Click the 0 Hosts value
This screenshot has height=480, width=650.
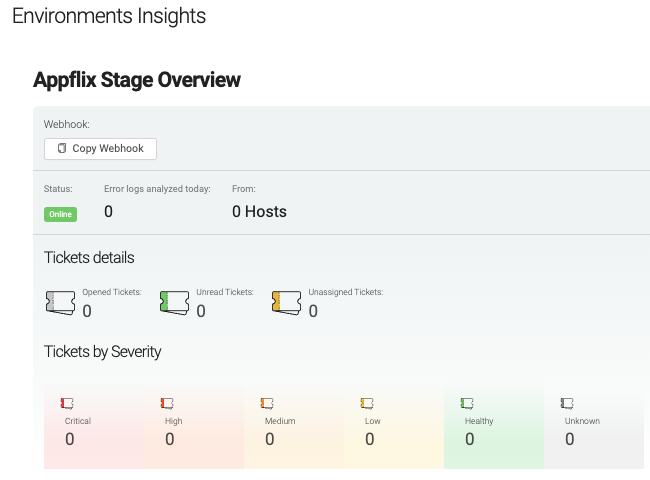259,211
